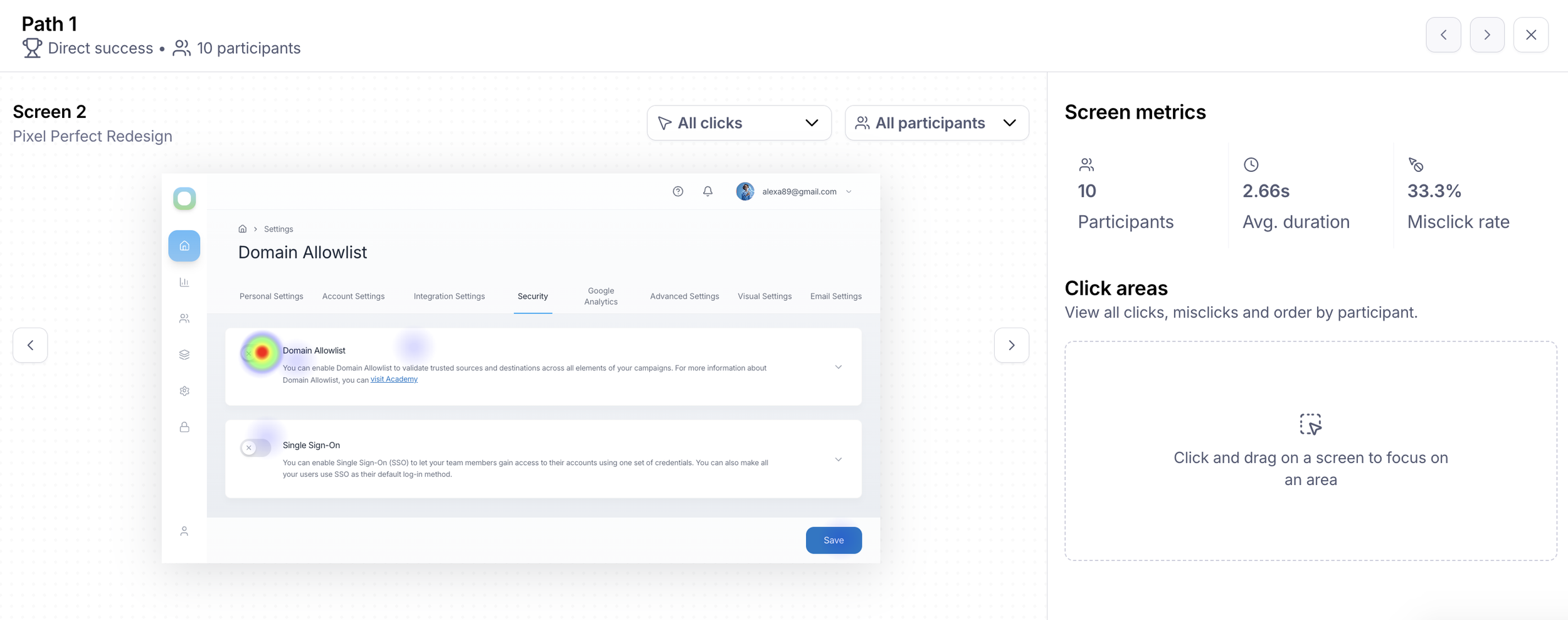Expand the Domain Allowlist card chevron

pos(839,367)
